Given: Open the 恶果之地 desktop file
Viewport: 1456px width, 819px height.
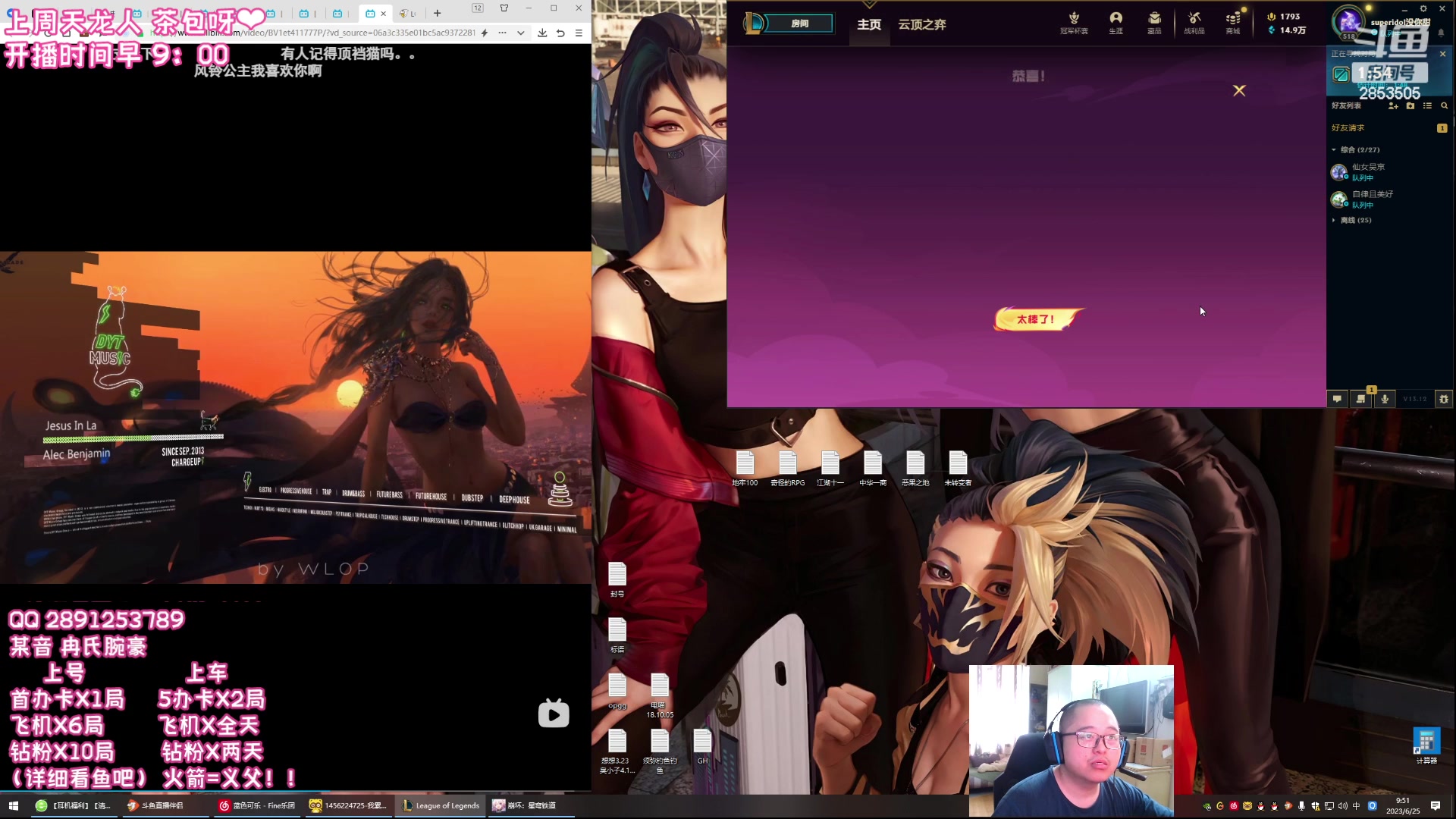Looking at the screenshot, I should 915,468.
